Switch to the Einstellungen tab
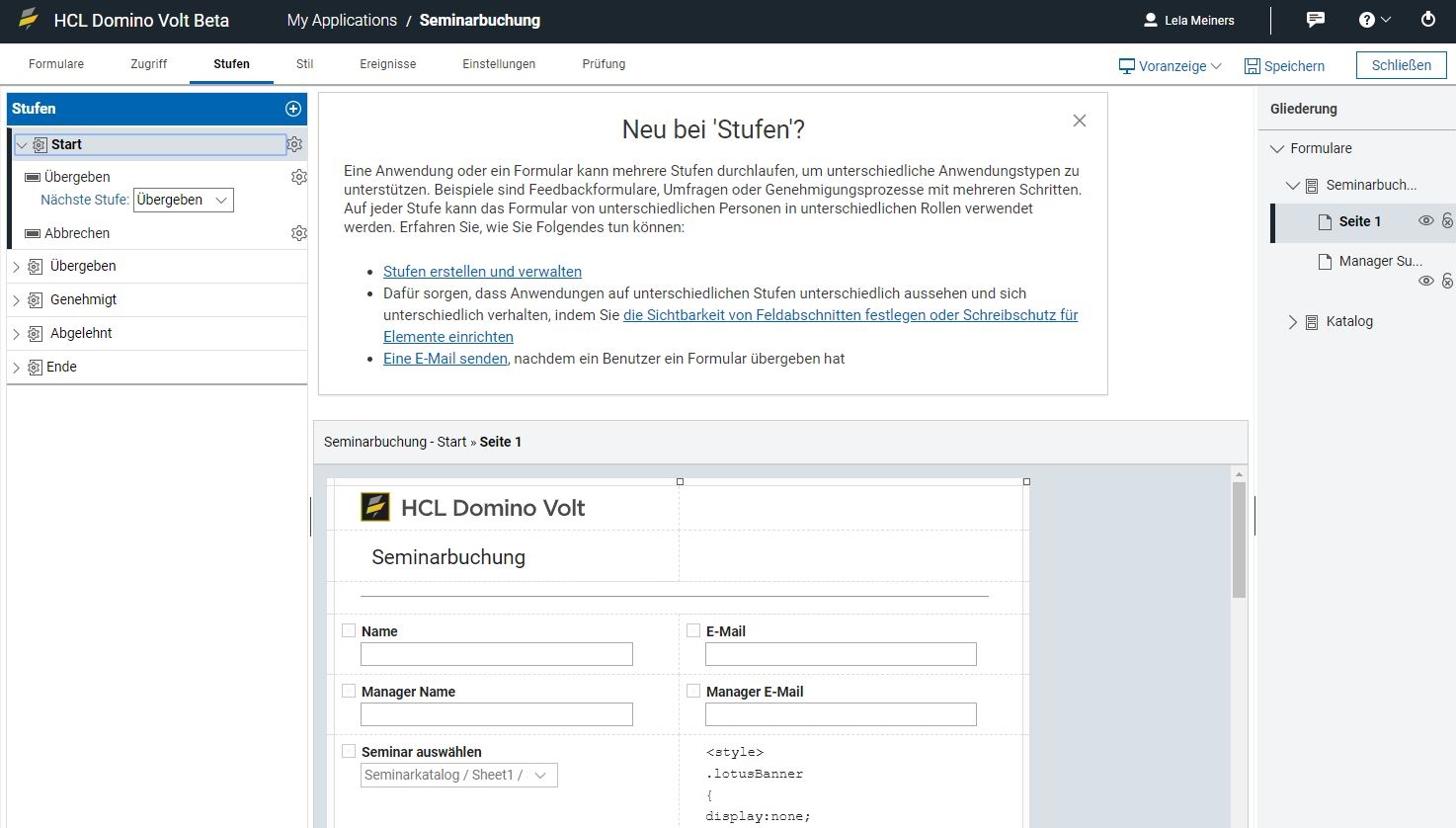 click(x=499, y=64)
